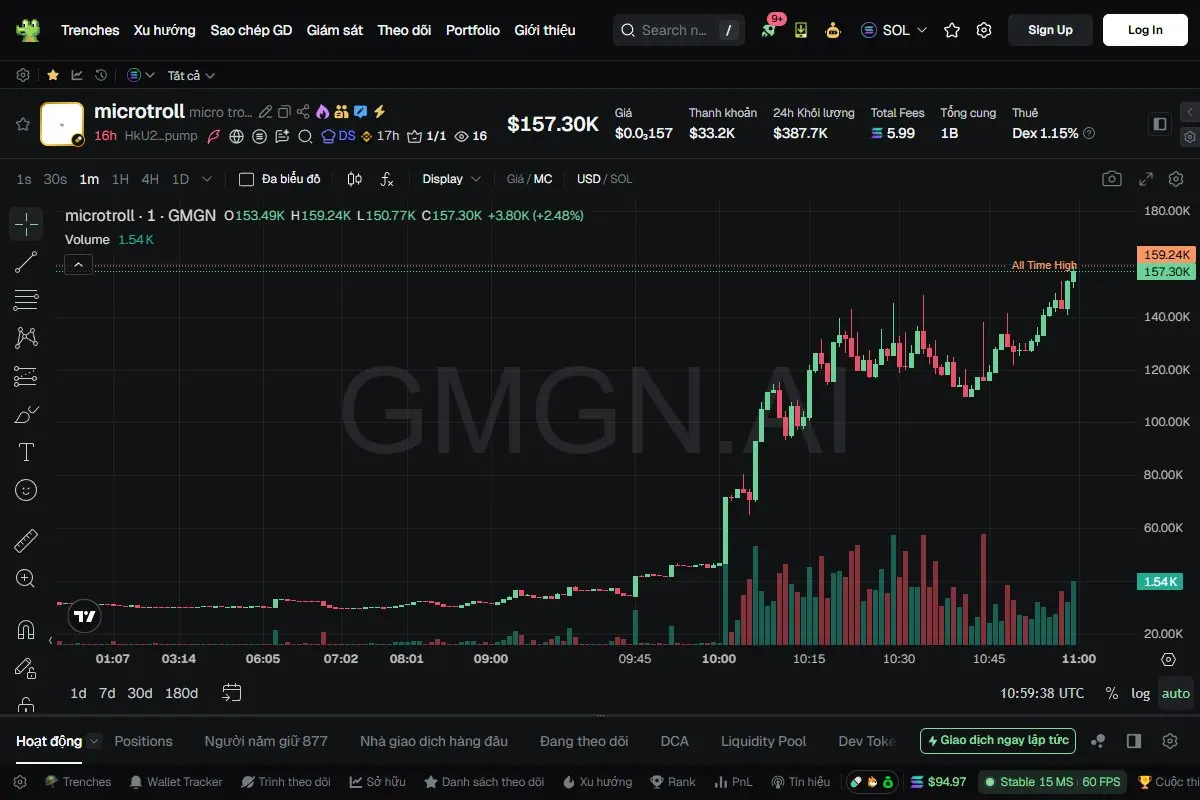Collapse the indicator legend chevron
This screenshot has width=1200, height=800.
(x=79, y=265)
